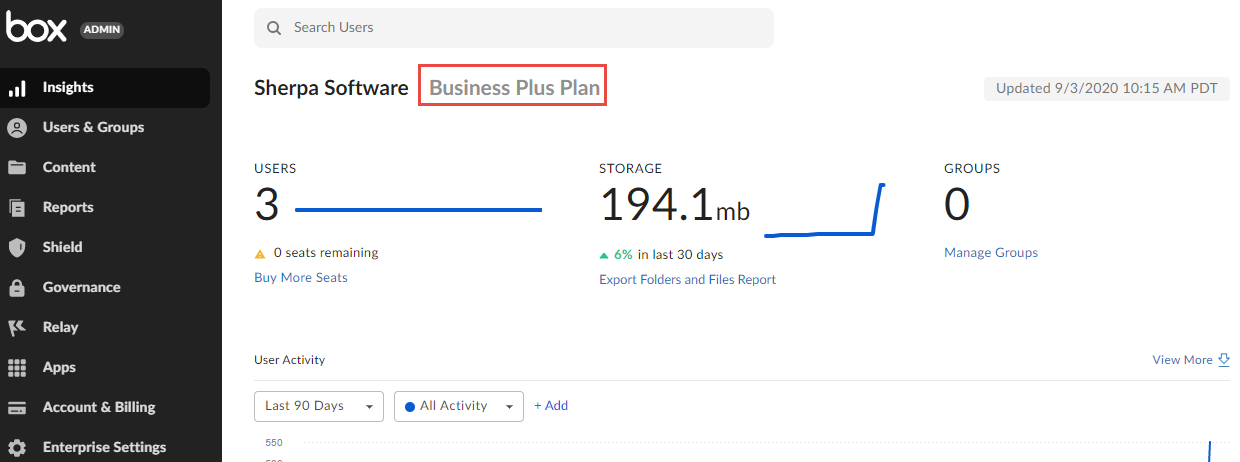Click the Box logo in the sidebar
Viewport: 1240px width, 462px height.
[x=36, y=28]
